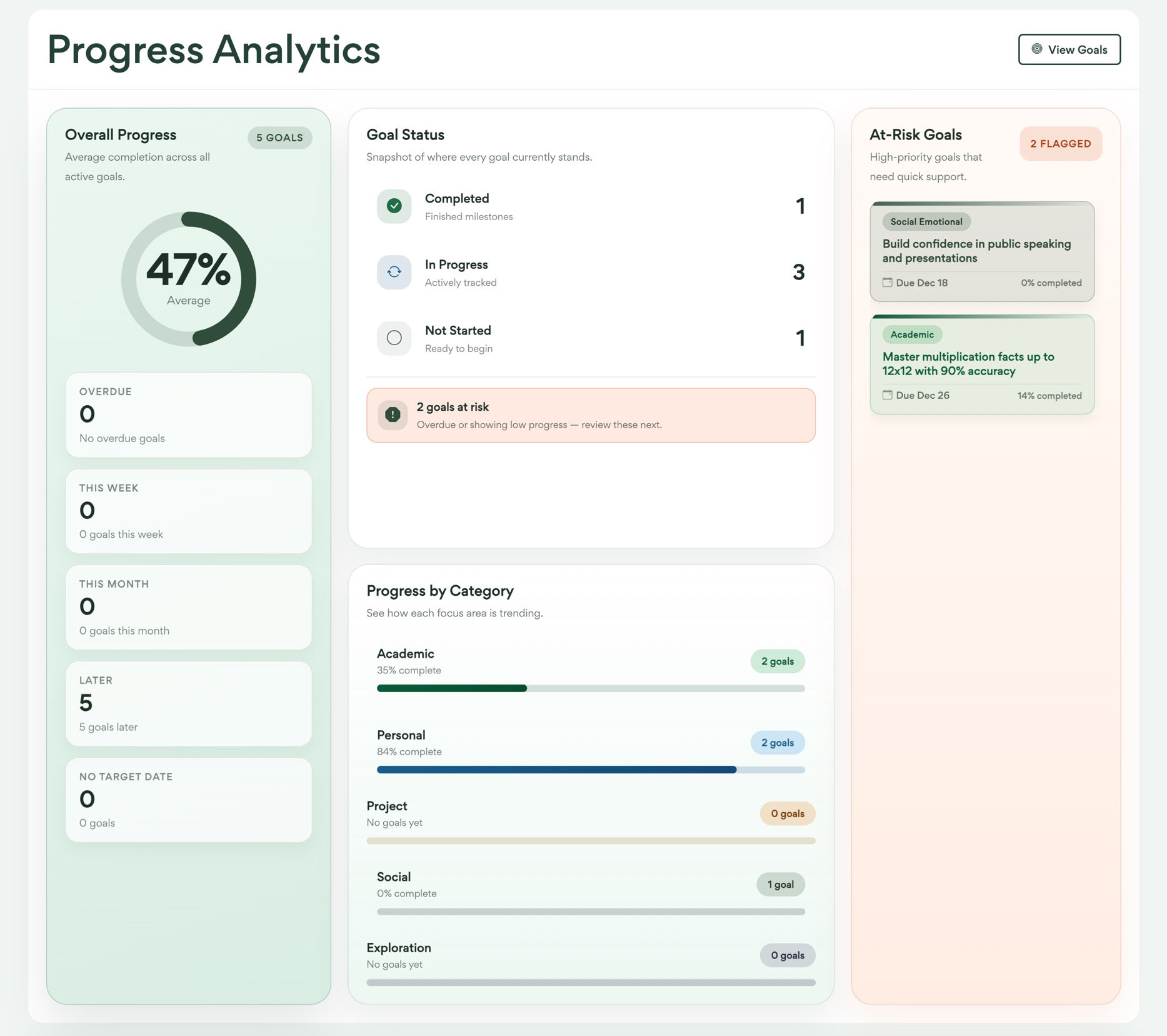The width and height of the screenshot is (1167, 1036).
Task: Open the Master multiplication facts goal card
Action: [x=981, y=364]
